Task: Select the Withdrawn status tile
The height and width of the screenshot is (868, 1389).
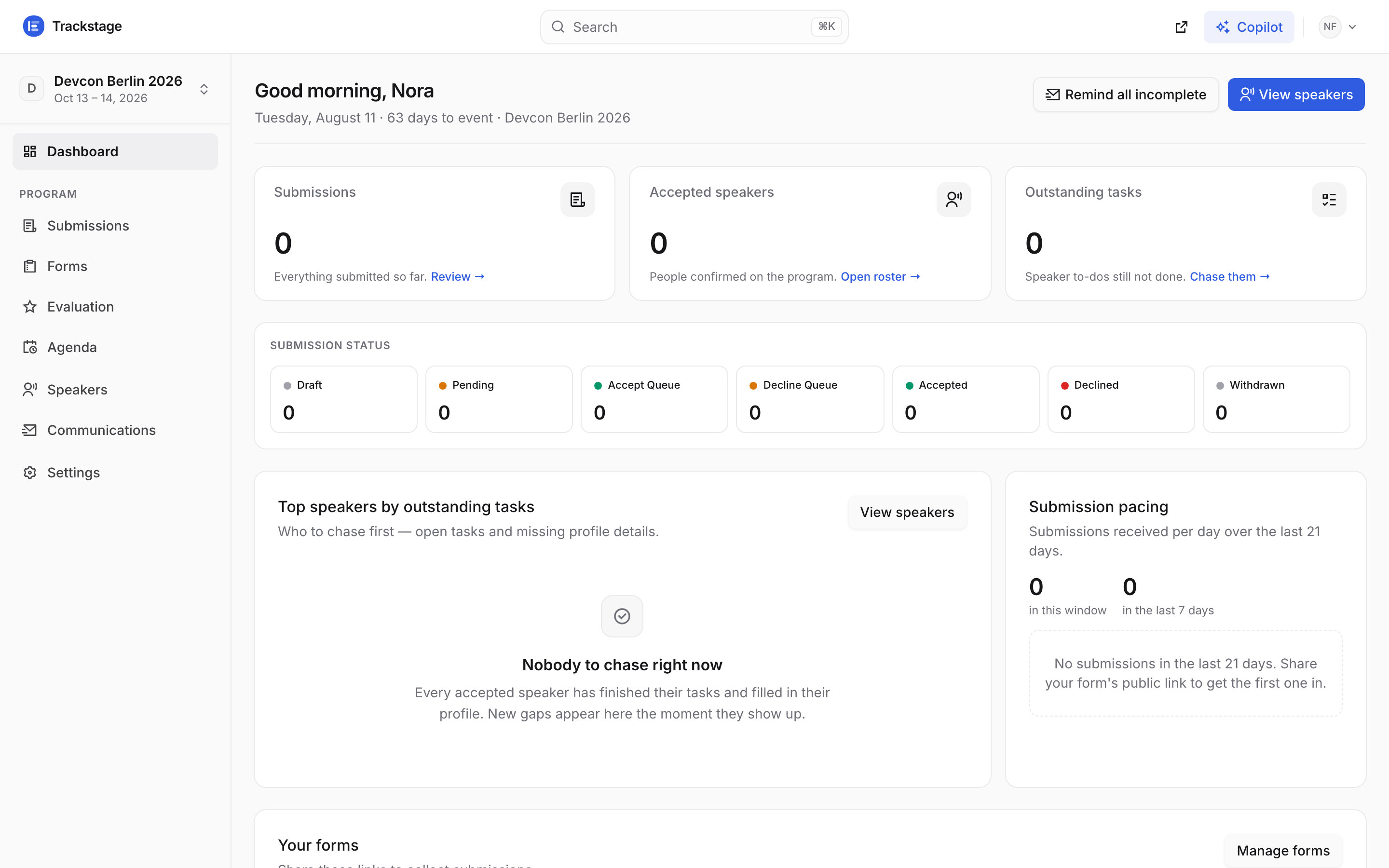Action: 1277,399
